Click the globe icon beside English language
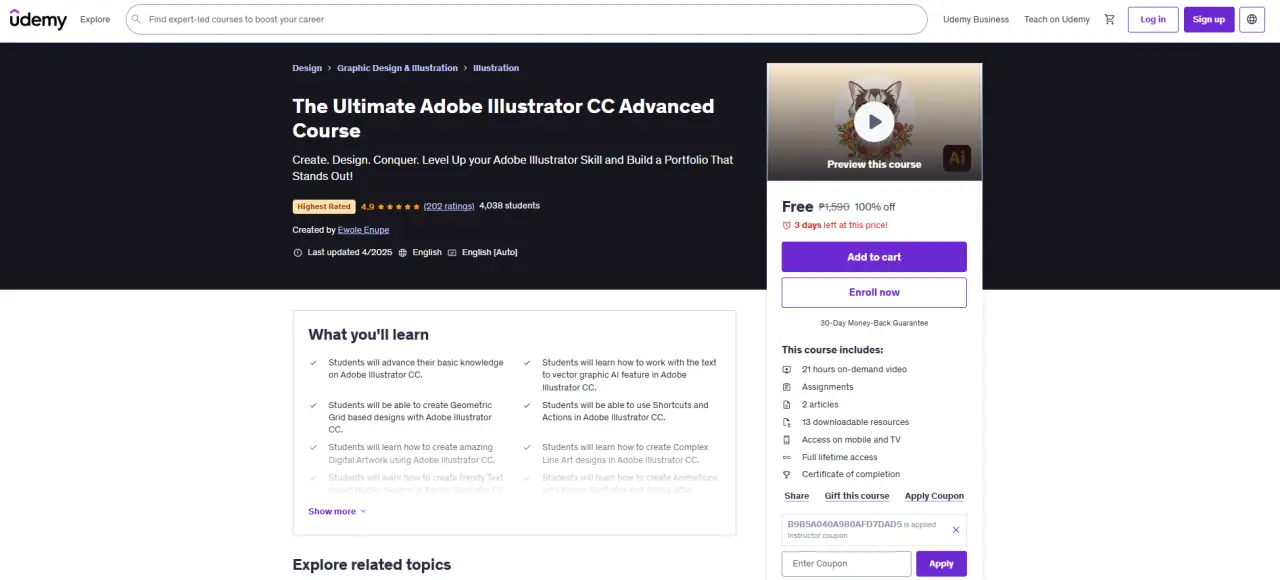The image size is (1280, 580). coord(403,253)
